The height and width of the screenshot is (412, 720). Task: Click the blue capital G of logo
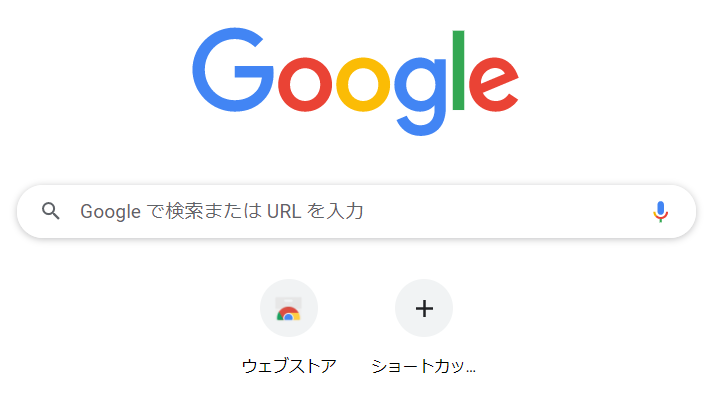point(233,70)
